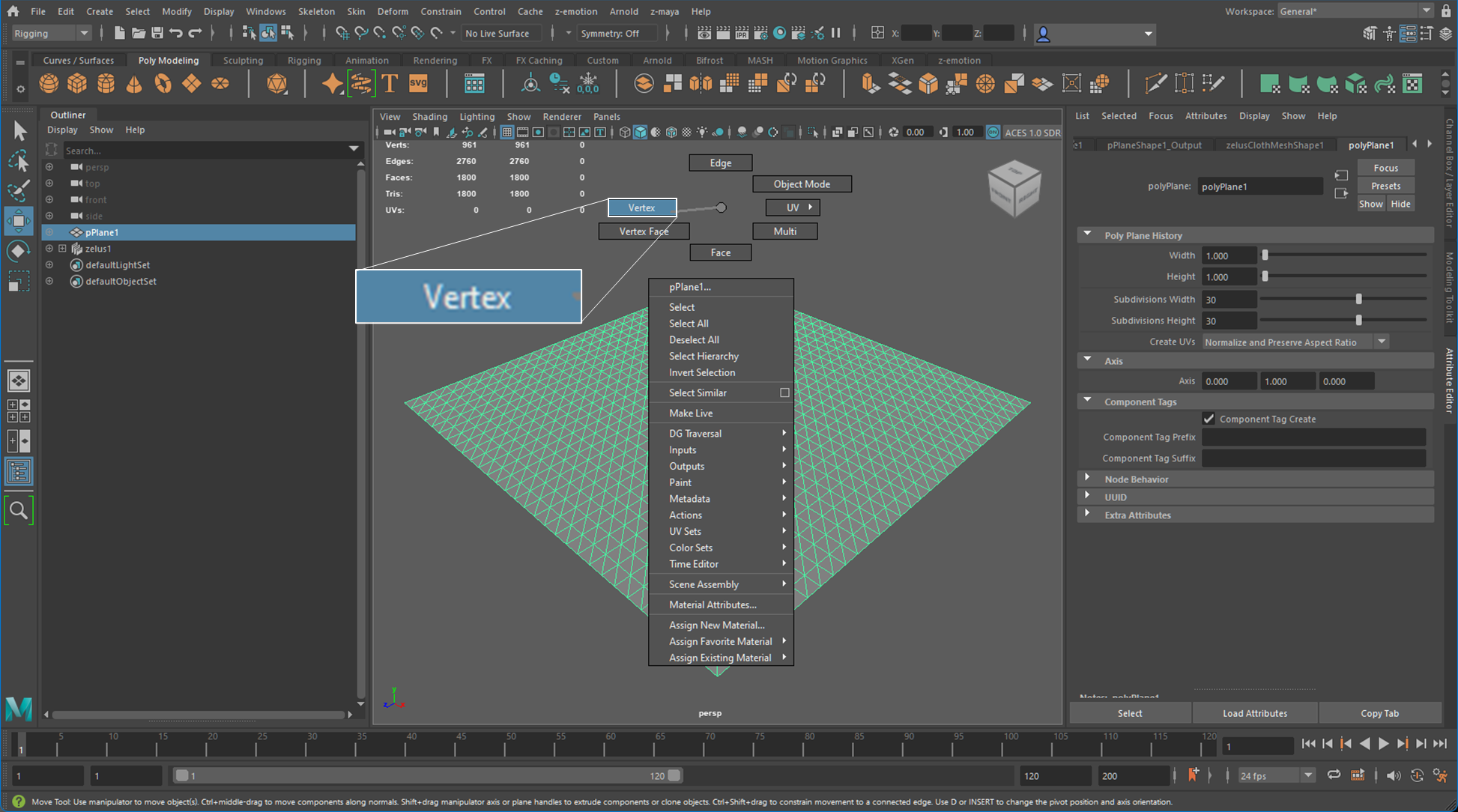The width and height of the screenshot is (1458, 812).
Task: Toggle the Attribute Editor sidebar icon
Action: [1408, 34]
